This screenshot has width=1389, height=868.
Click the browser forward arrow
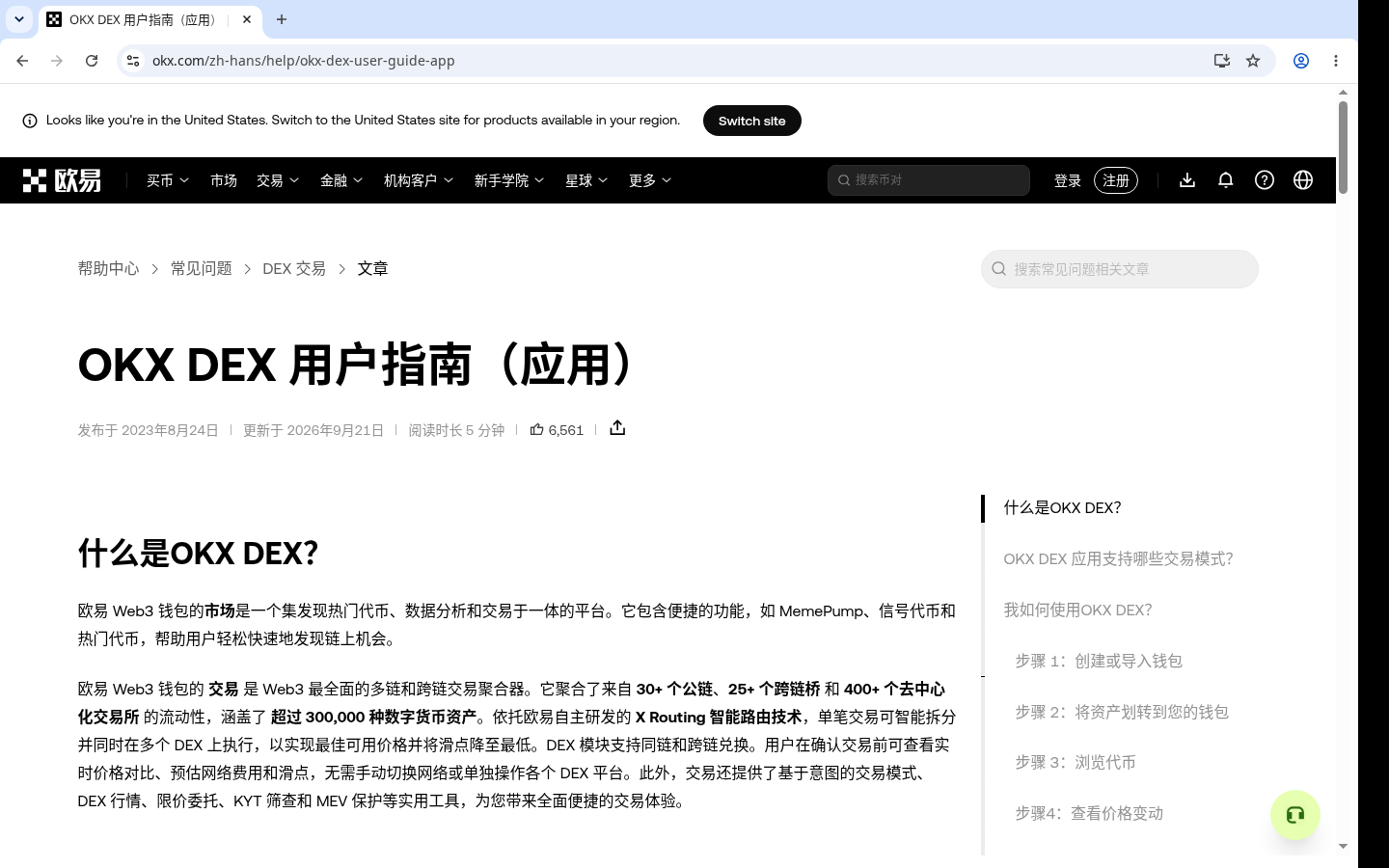tap(57, 61)
